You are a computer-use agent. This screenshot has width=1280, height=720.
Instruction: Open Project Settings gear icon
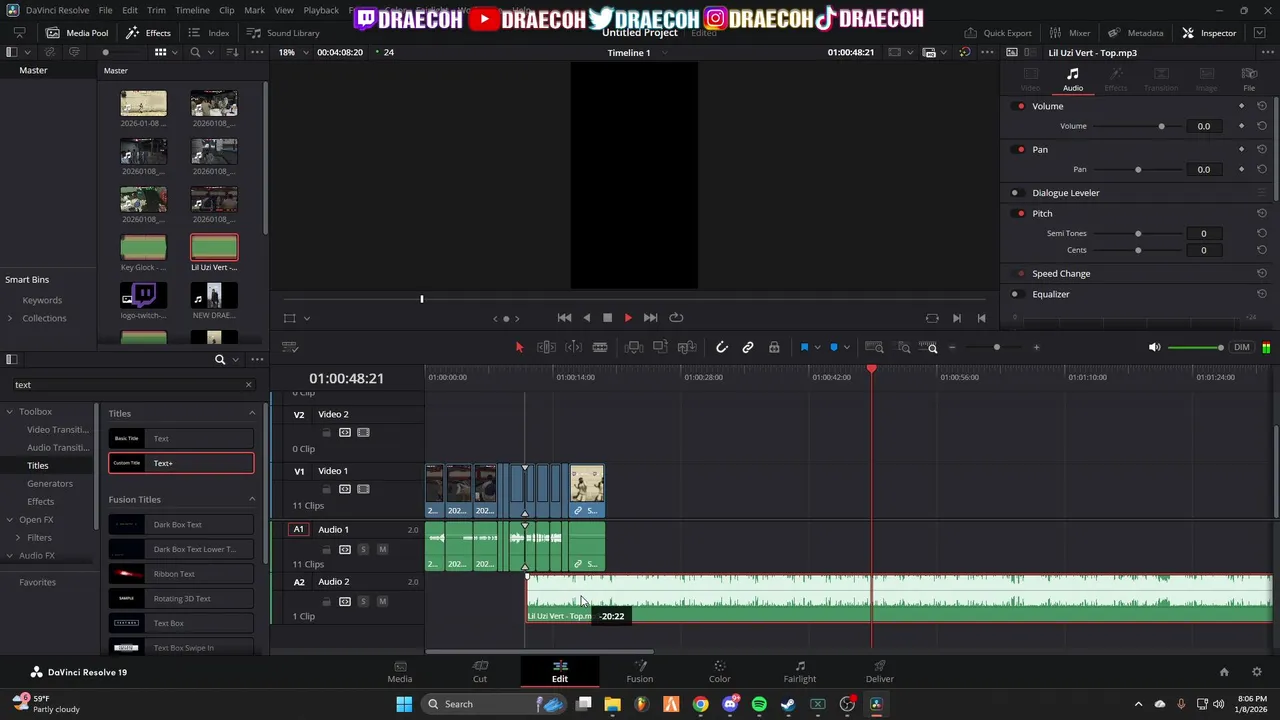(x=1257, y=672)
